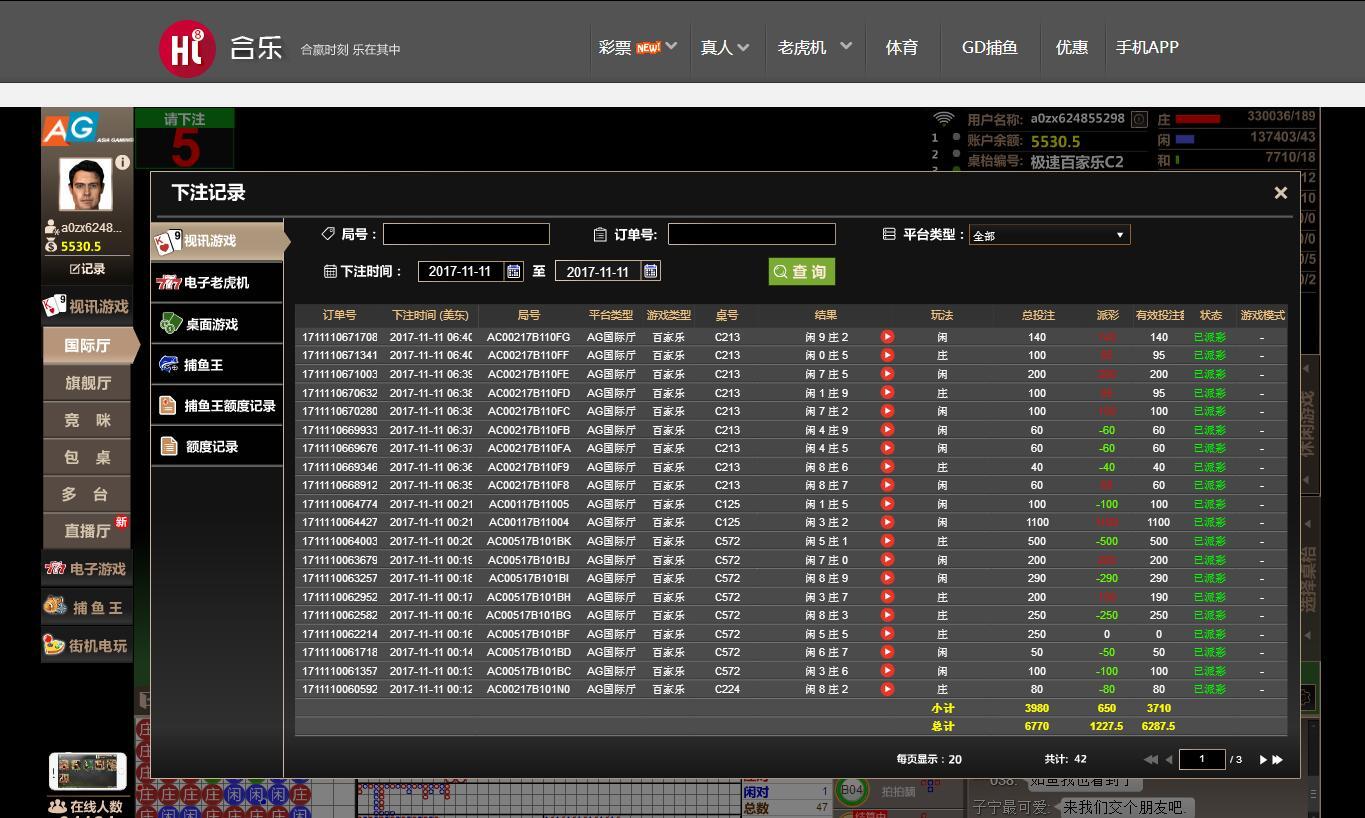Viewport: 1365px width, 818px height.
Task: Click the AG Asia Gaming logo
Action: click(87, 128)
